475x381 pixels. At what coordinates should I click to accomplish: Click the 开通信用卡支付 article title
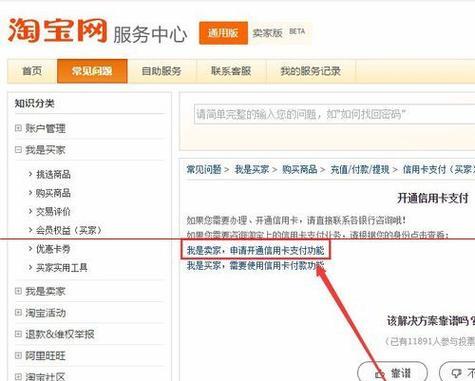[433, 198]
